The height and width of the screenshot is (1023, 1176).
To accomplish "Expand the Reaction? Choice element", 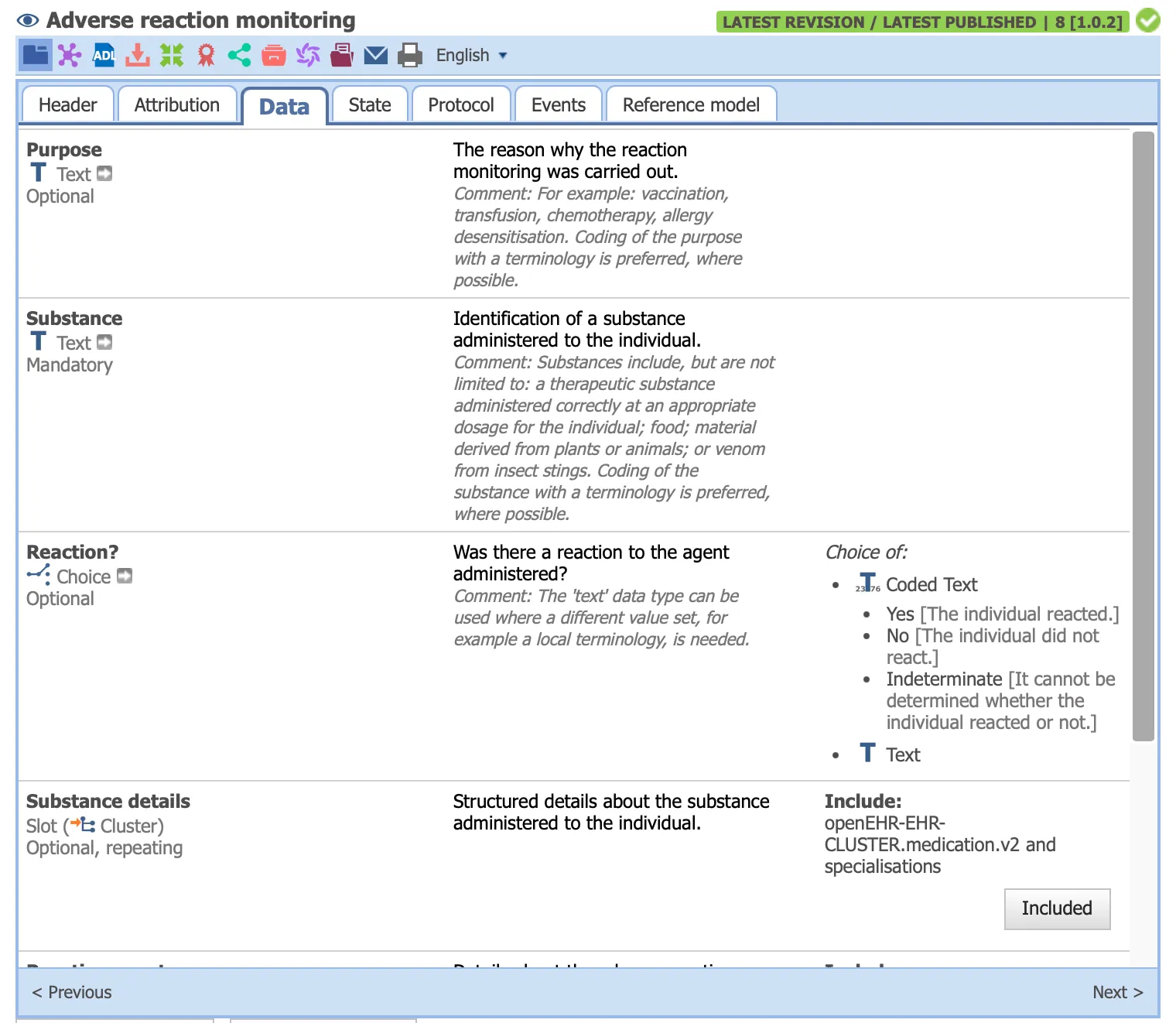I will (125, 576).
